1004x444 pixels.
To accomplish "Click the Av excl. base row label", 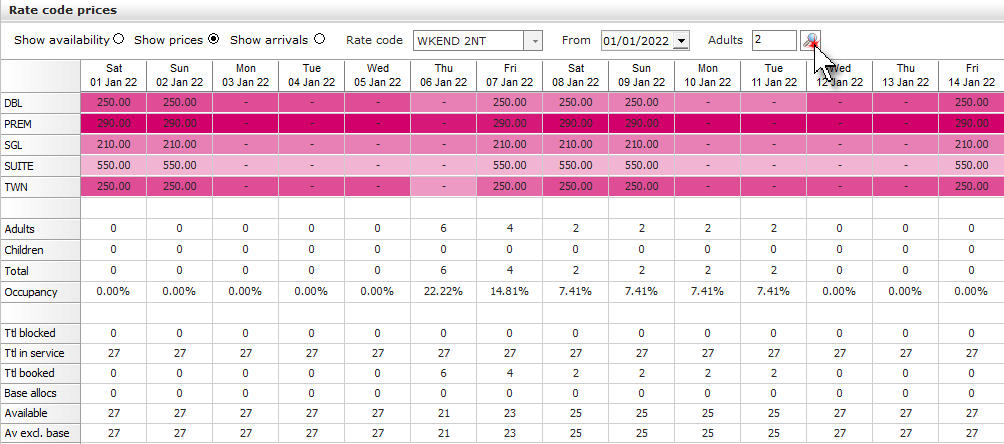I will coord(40,433).
